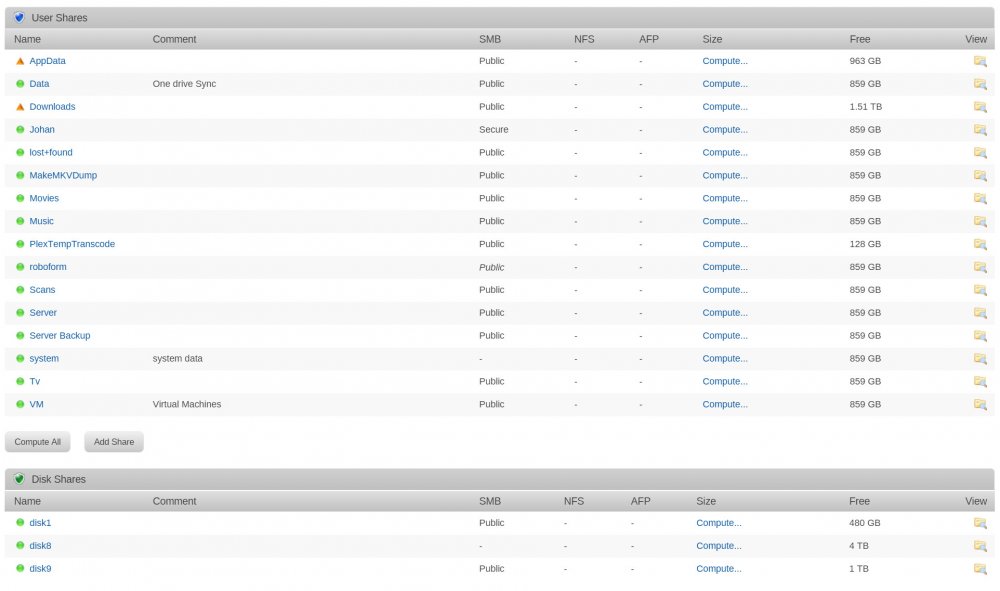Open the Movies share browse icon

pos(980,199)
